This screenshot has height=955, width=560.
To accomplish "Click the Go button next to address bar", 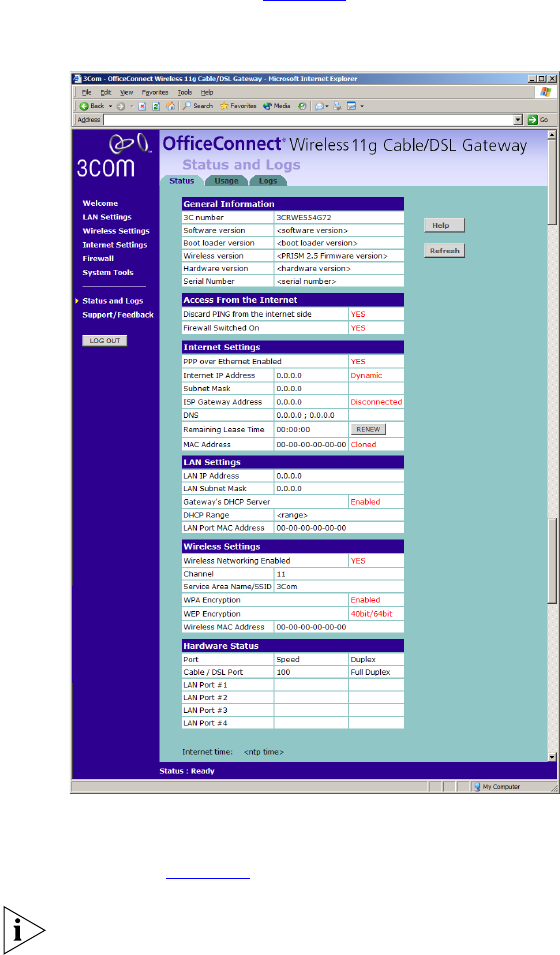I will pyautogui.click(x=537, y=120).
